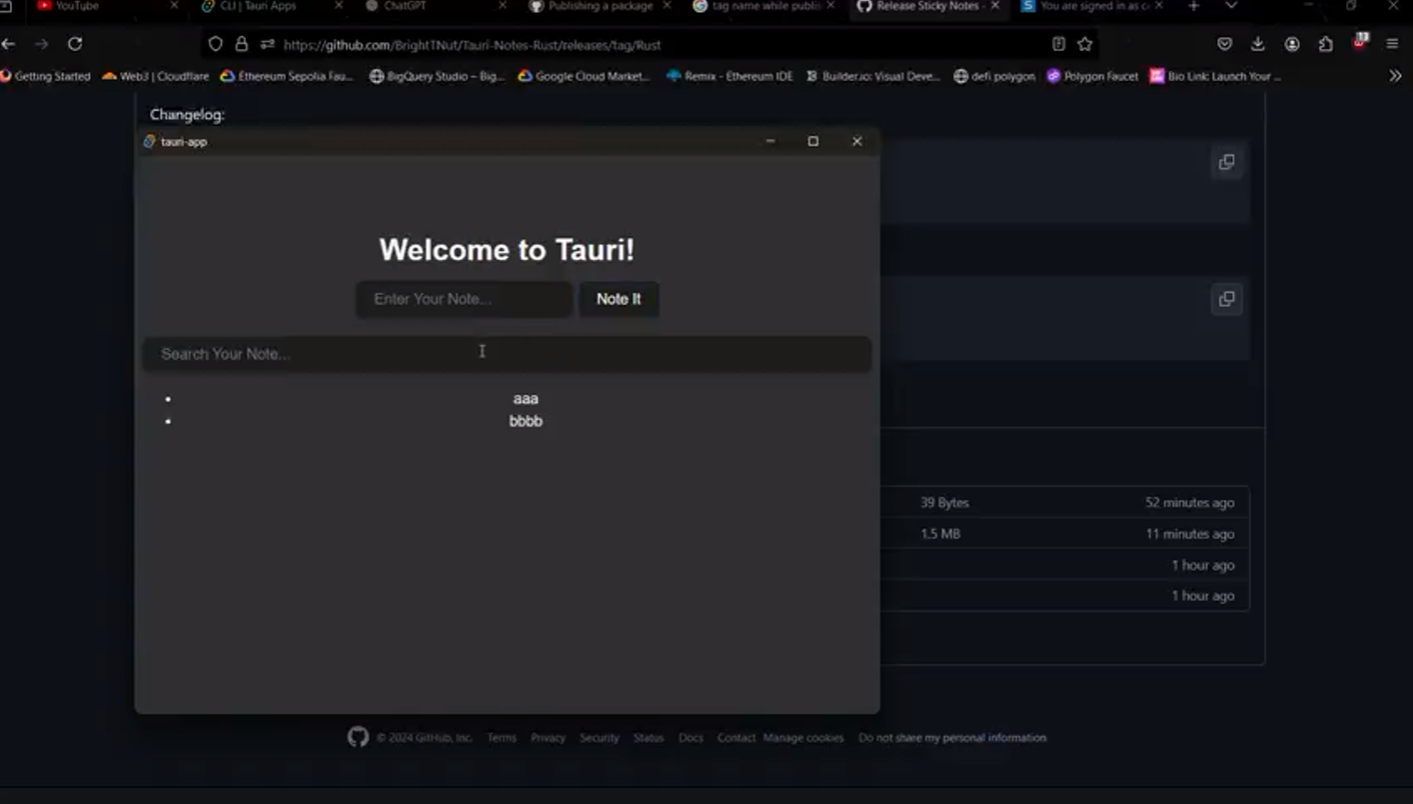The width and height of the screenshot is (1413, 804).
Task: Open the Firefox hamburger application menu
Action: [x=1392, y=44]
